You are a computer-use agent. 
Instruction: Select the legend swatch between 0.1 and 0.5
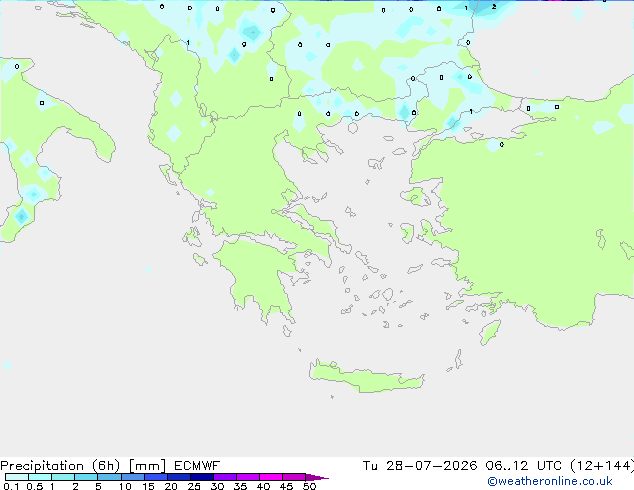(17, 477)
